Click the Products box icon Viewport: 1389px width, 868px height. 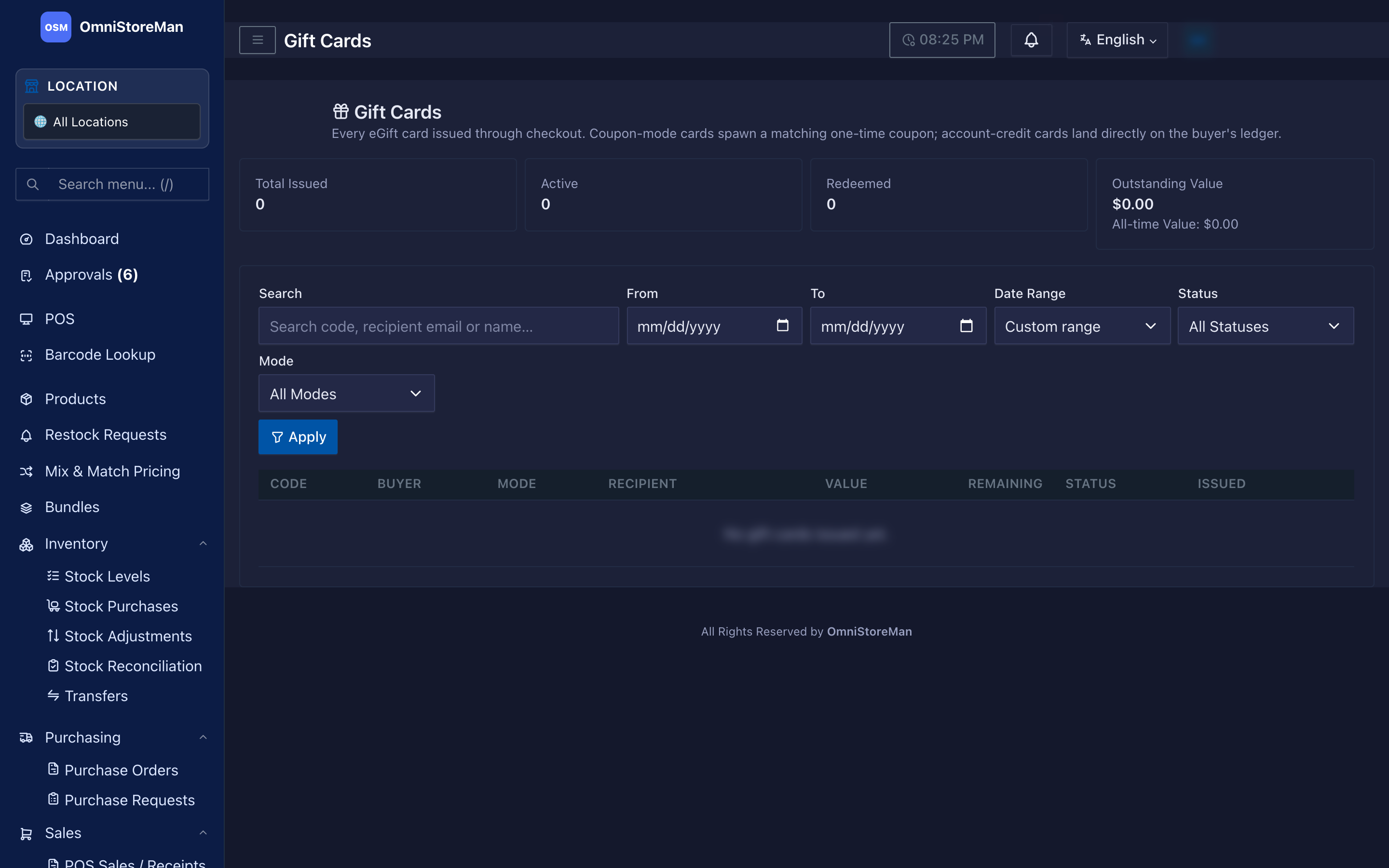(x=27, y=399)
